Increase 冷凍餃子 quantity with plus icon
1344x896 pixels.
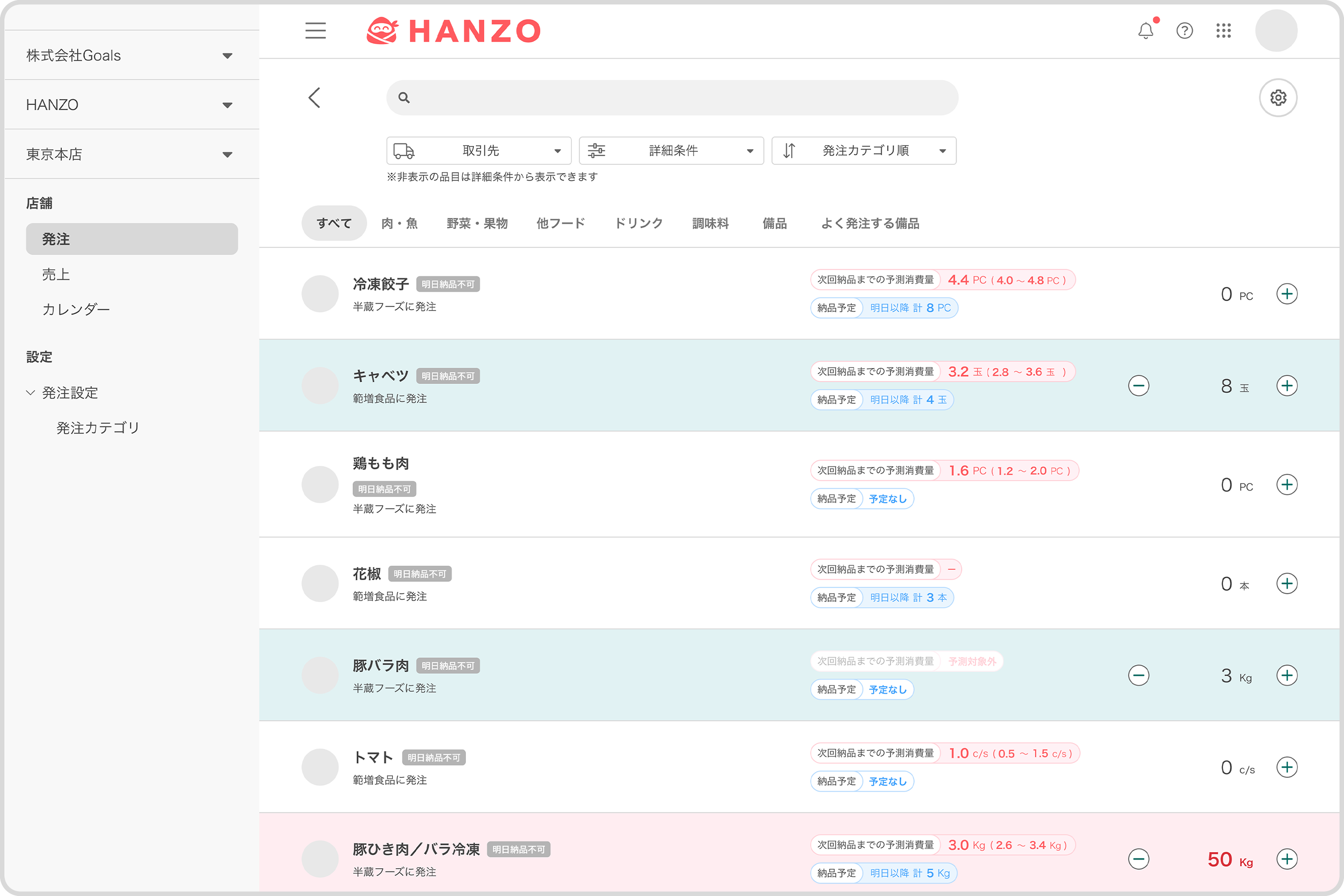coord(1286,294)
